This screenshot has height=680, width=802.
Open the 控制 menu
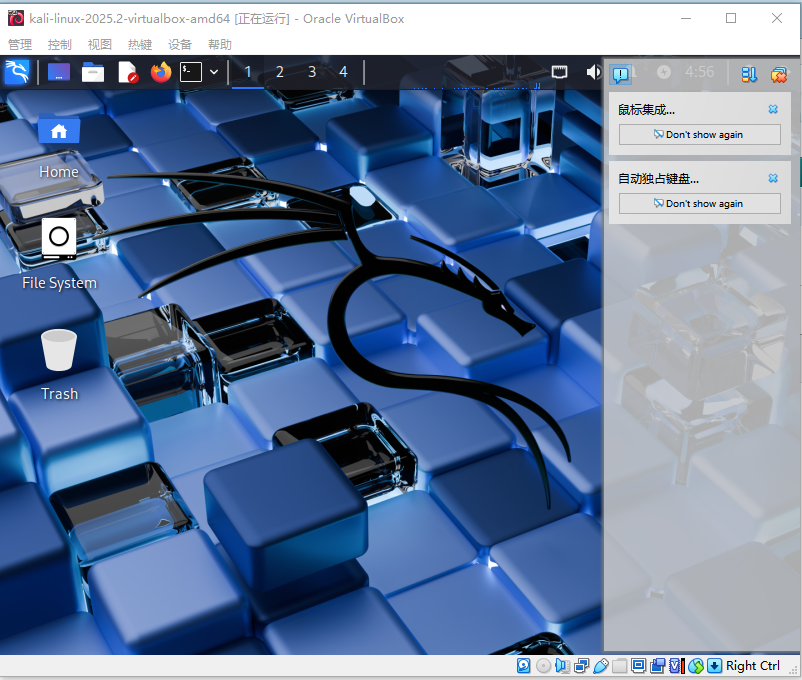(x=60, y=45)
